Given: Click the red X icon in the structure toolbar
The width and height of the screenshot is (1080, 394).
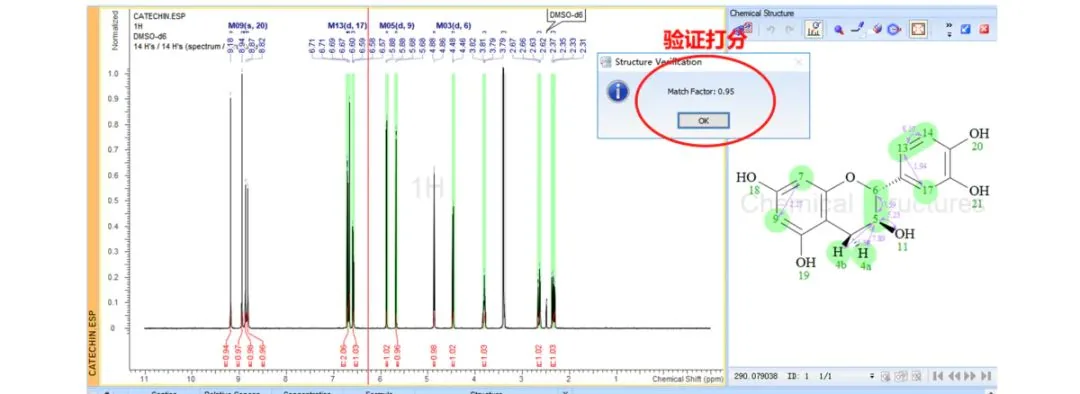Looking at the screenshot, I should (984, 29).
